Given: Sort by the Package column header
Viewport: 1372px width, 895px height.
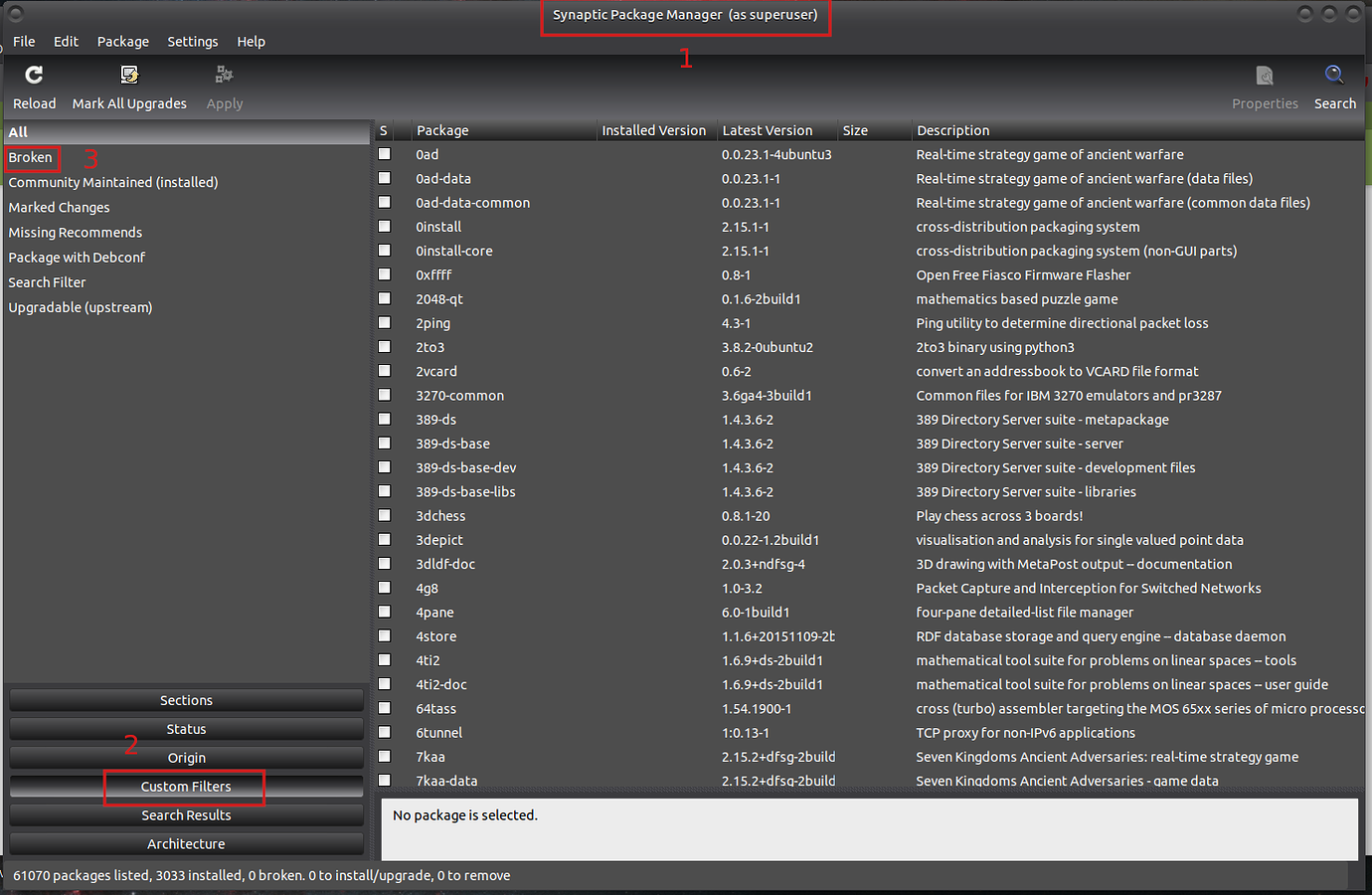Looking at the screenshot, I should [502, 130].
